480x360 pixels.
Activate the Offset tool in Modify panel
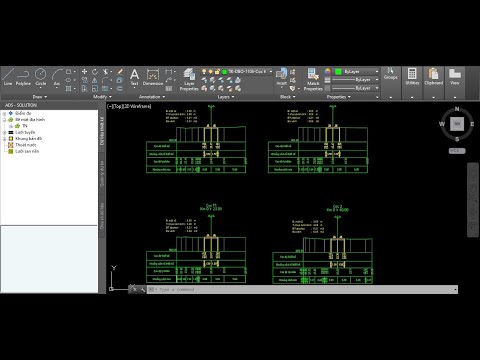point(120,88)
